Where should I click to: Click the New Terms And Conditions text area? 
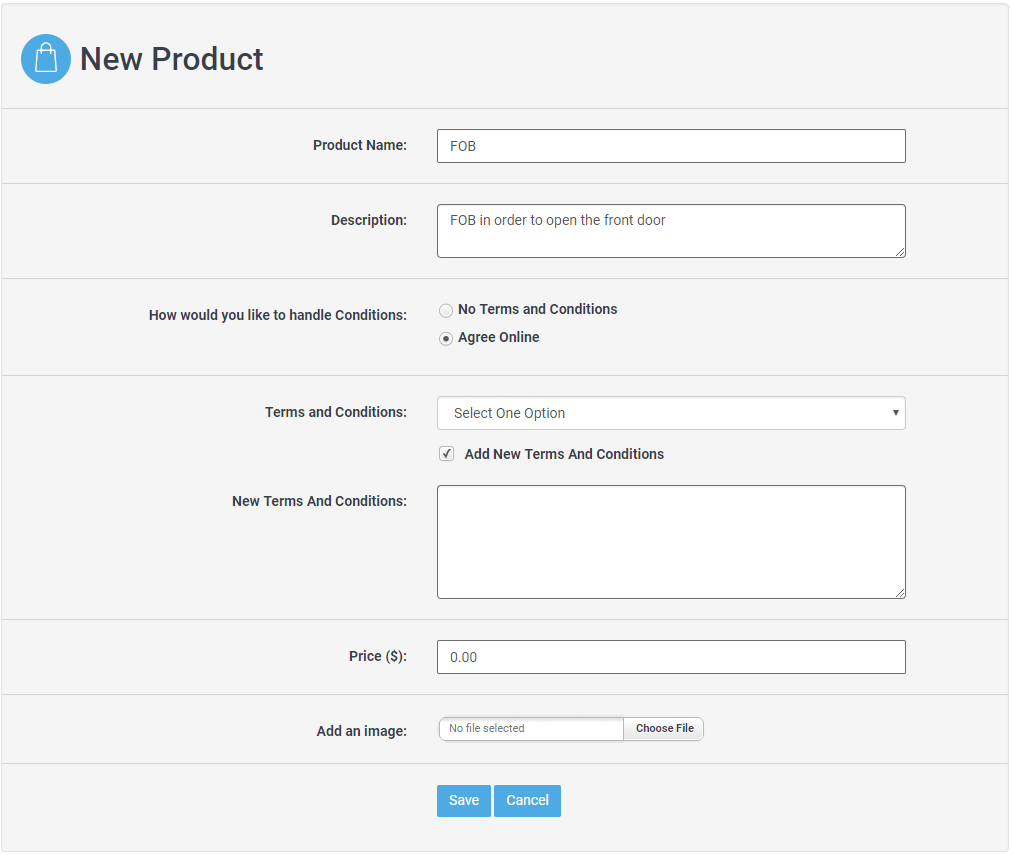click(671, 542)
